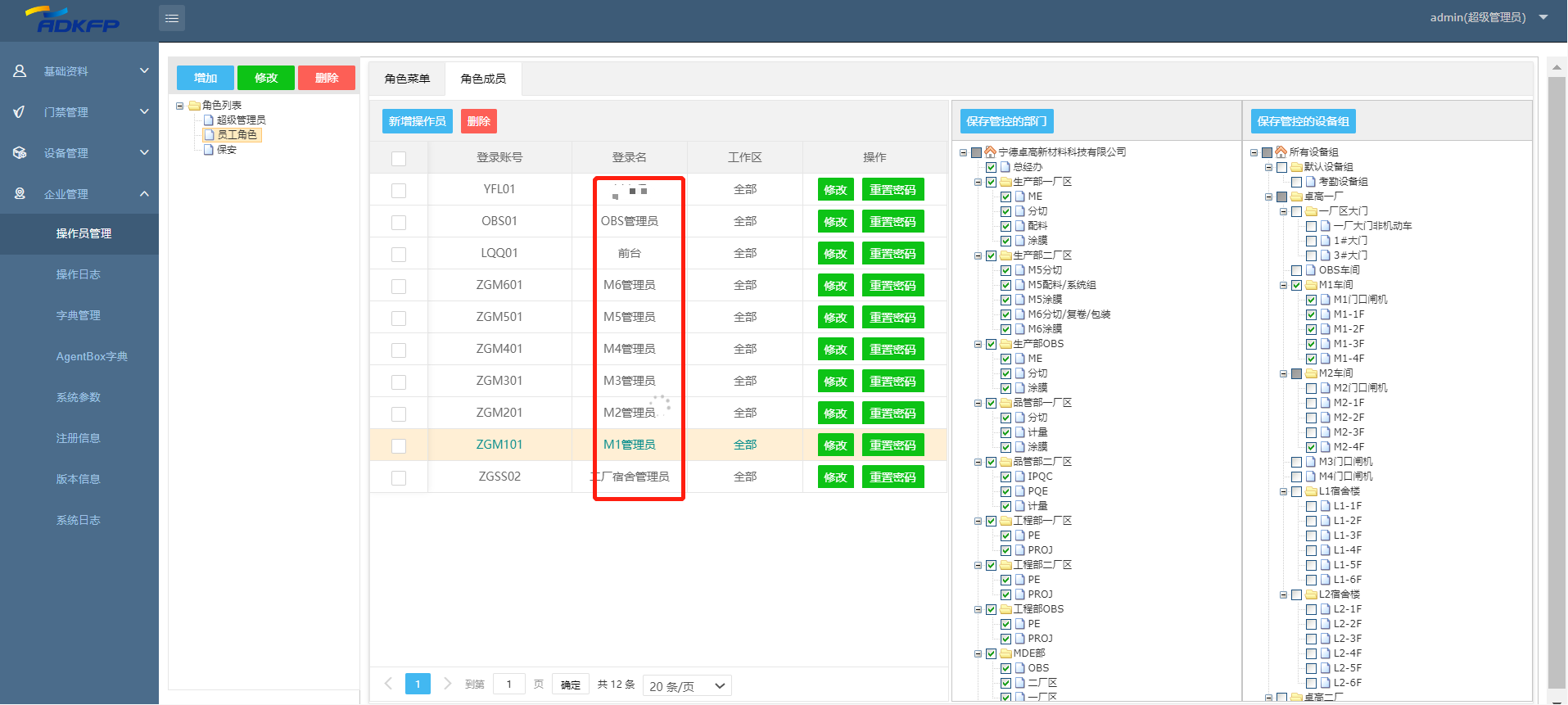
Task: Open the admin user dropdown arrow
Action: pos(1543,17)
